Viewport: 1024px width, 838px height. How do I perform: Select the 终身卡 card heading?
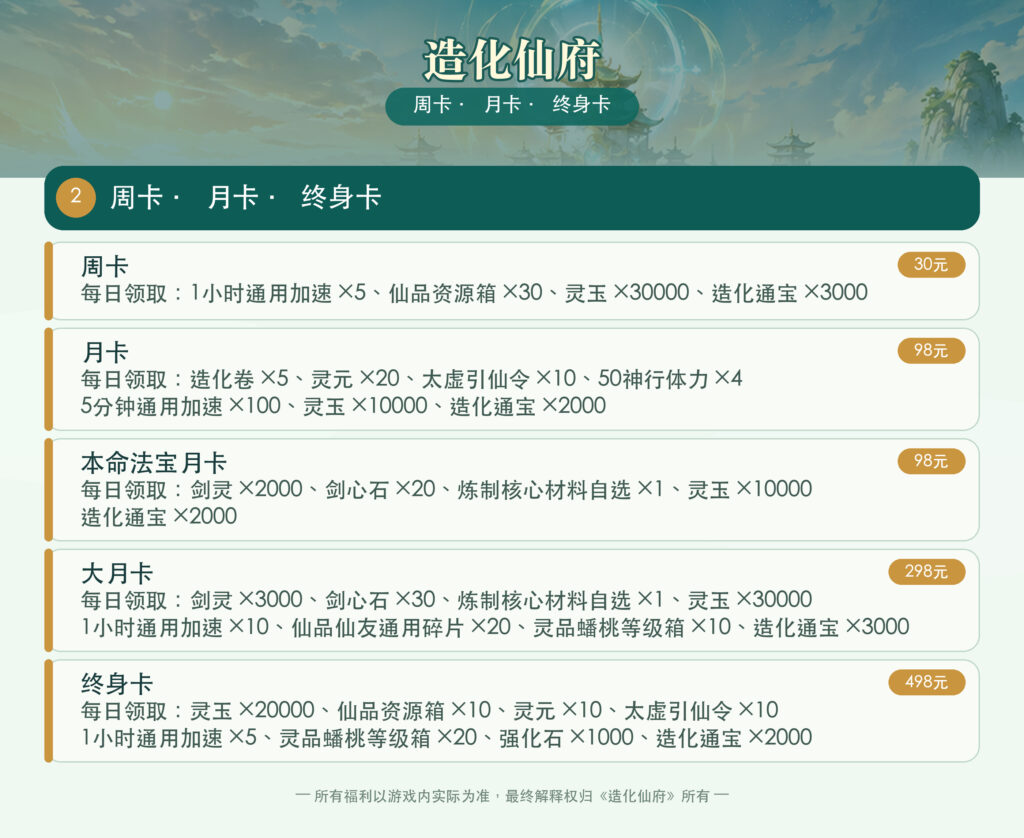[x=117, y=684]
